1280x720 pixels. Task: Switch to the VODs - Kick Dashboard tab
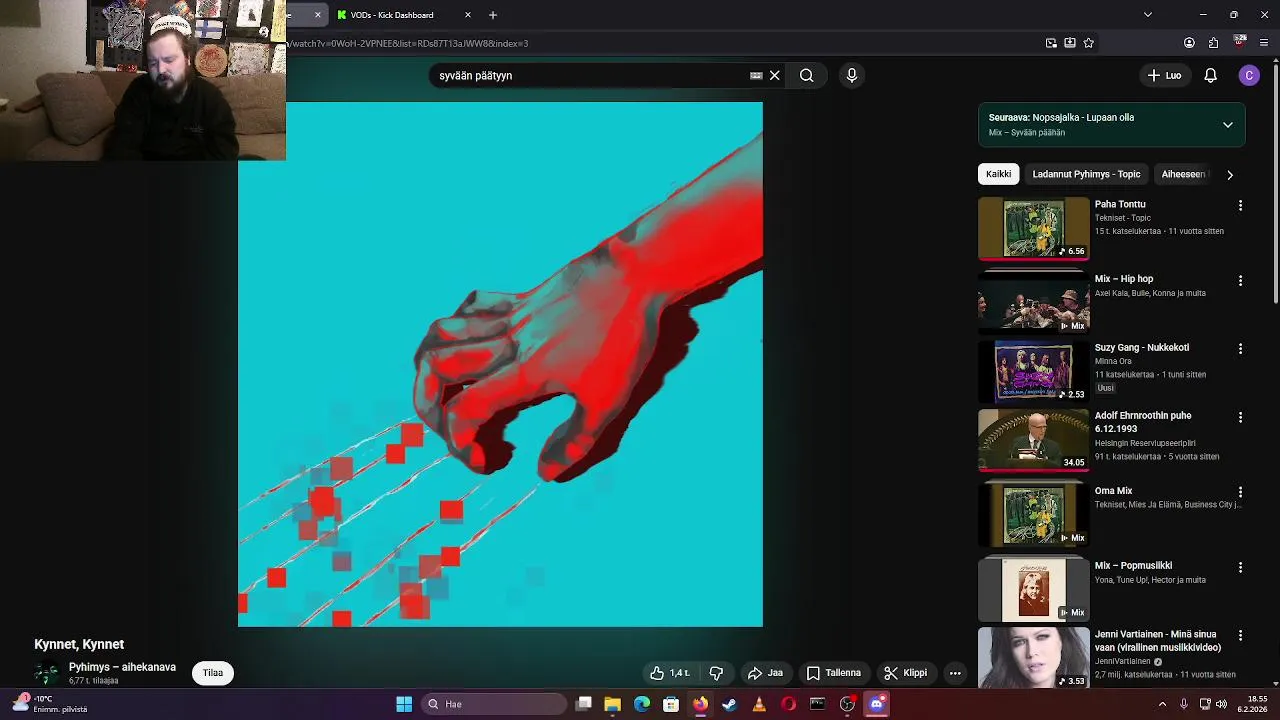pos(395,15)
